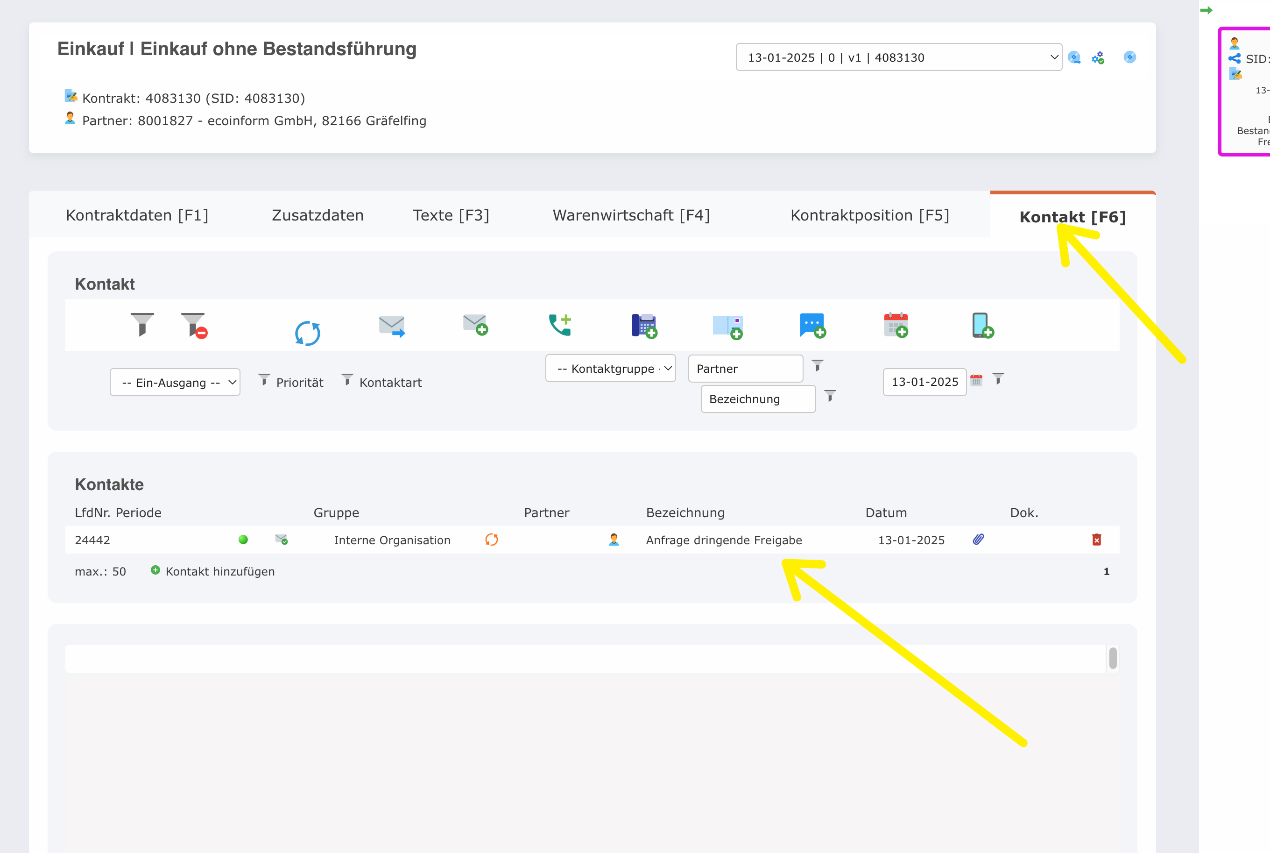Screen dimensions: 1270x853
Task: Refresh the Kontakt list
Action: pos(308,331)
